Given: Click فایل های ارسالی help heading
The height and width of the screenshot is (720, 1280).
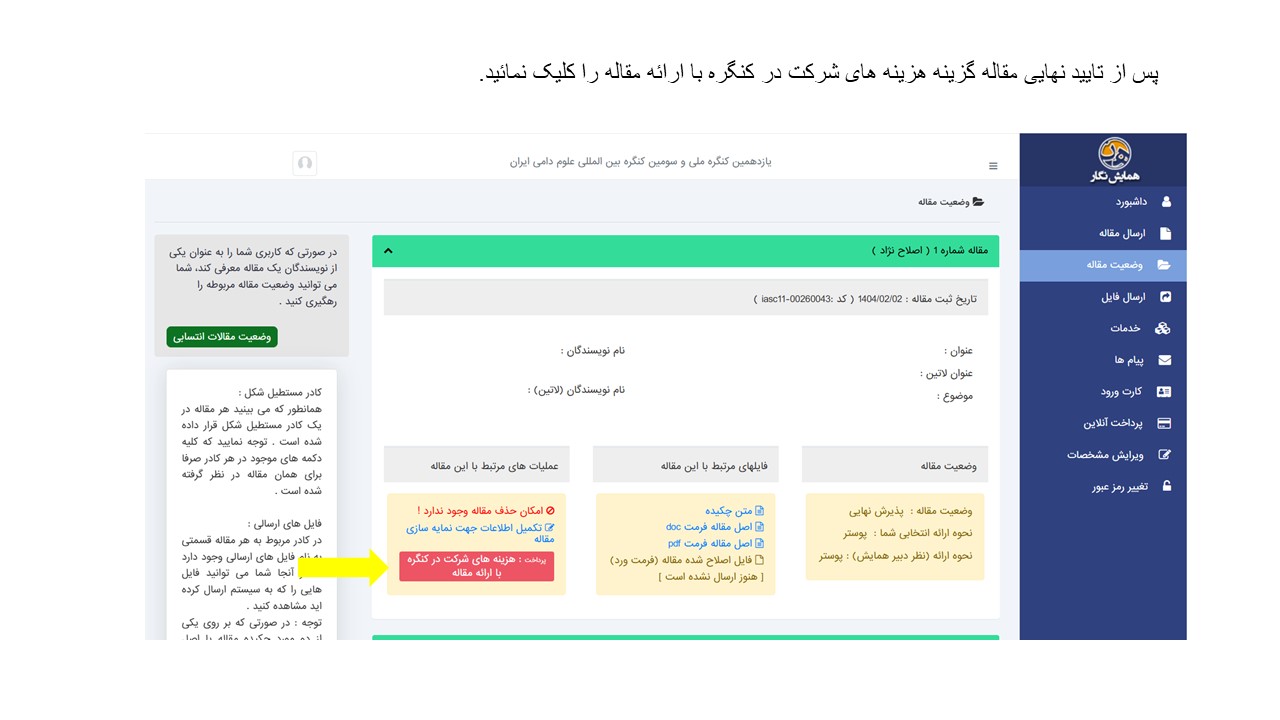Looking at the screenshot, I should 286,524.
